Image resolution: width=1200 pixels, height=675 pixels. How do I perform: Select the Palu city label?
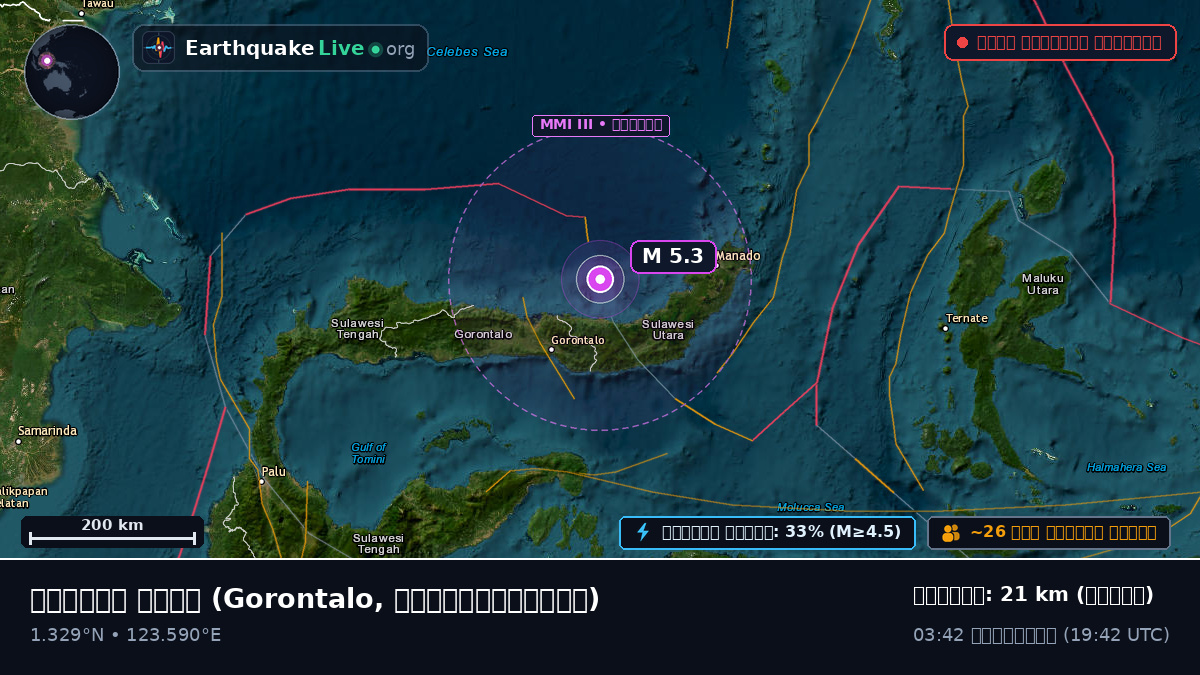click(x=273, y=472)
